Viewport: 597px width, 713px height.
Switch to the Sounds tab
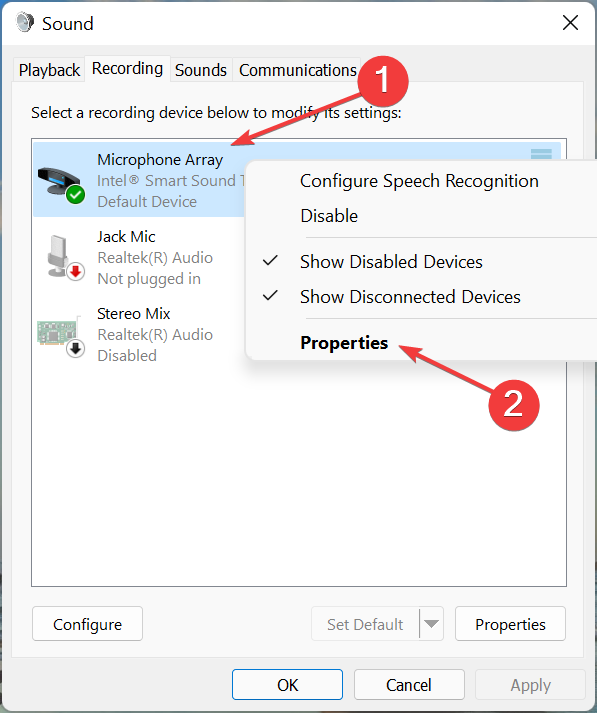pos(201,70)
